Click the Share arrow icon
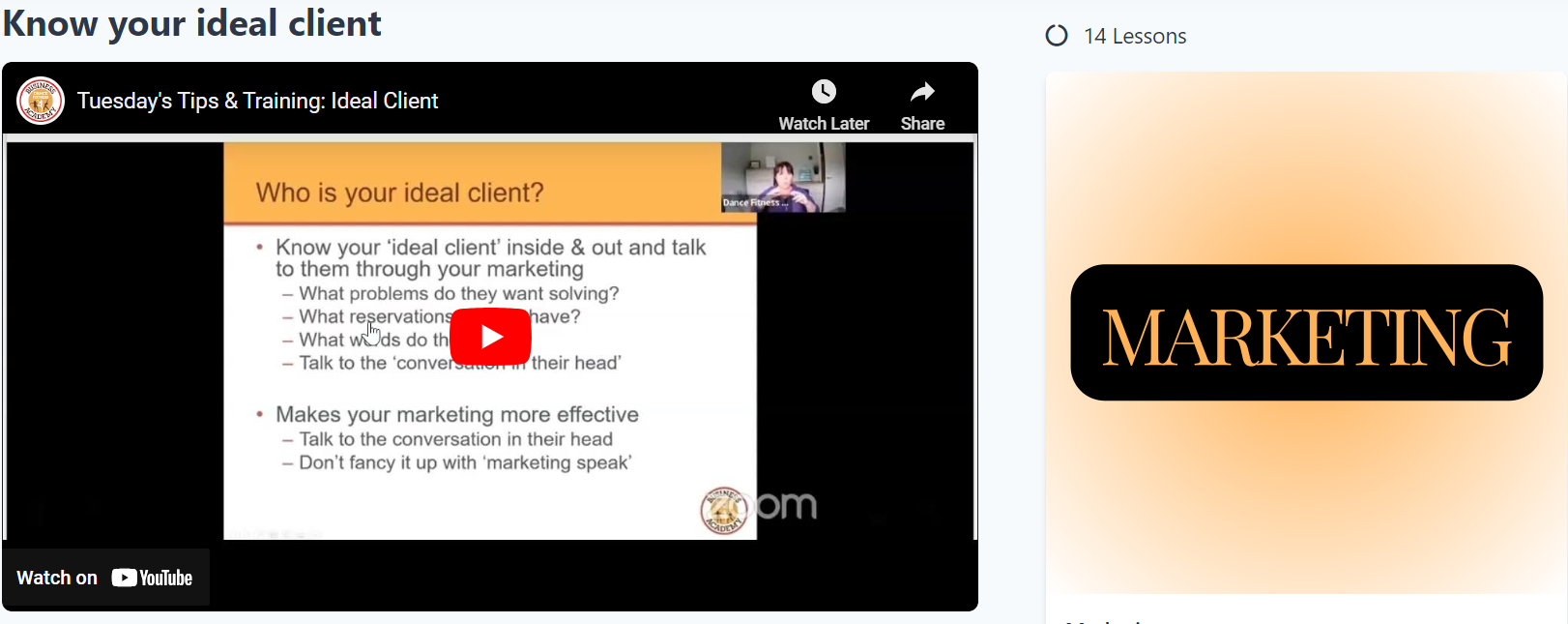This screenshot has height=624, width=1568. coord(922,92)
